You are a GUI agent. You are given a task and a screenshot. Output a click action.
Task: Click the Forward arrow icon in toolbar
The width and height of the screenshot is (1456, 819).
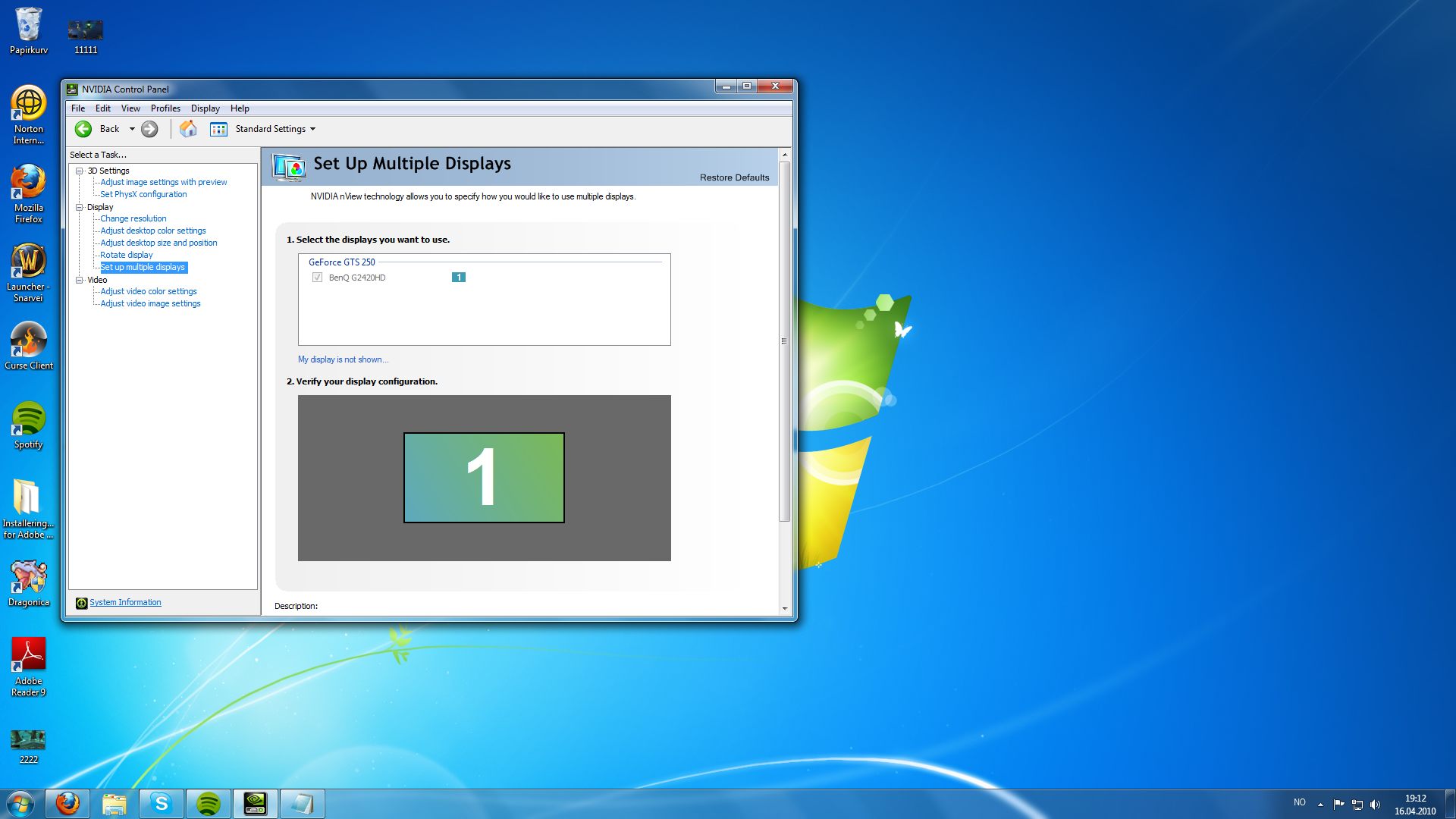150,129
